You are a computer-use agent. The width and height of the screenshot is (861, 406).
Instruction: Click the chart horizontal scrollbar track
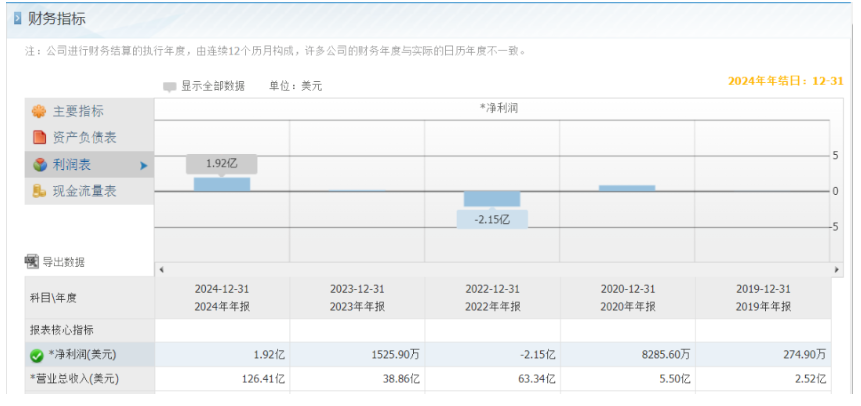[x=499, y=270]
